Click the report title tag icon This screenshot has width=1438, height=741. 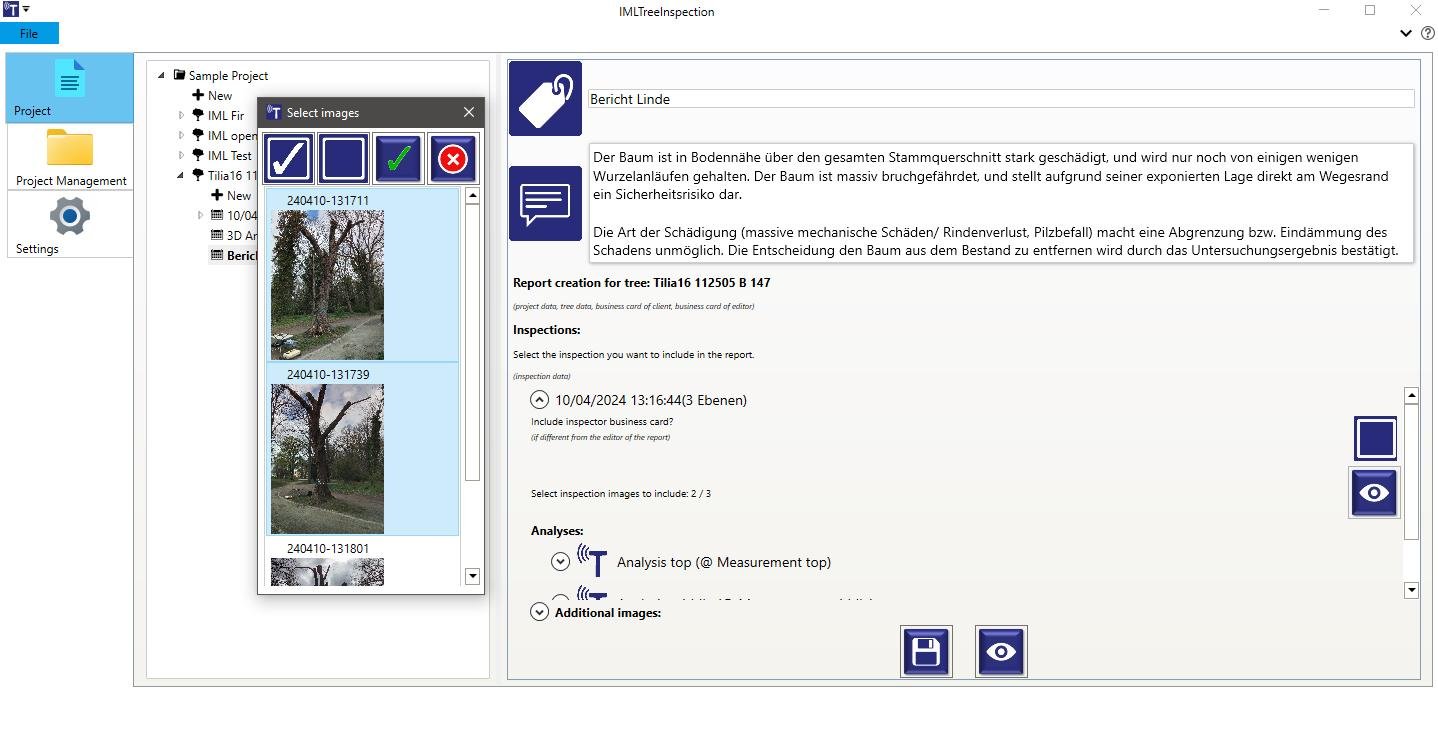pyautogui.click(x=545, y=98)
